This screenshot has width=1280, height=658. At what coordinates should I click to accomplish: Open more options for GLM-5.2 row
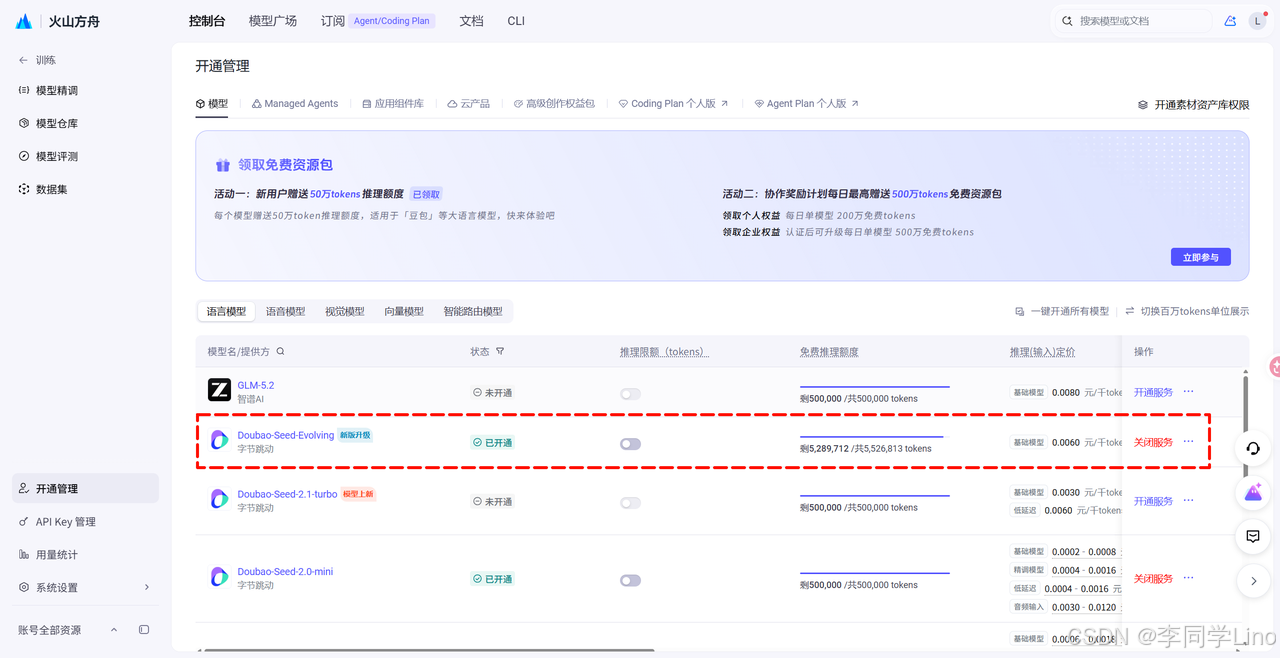click(1188, 392)
